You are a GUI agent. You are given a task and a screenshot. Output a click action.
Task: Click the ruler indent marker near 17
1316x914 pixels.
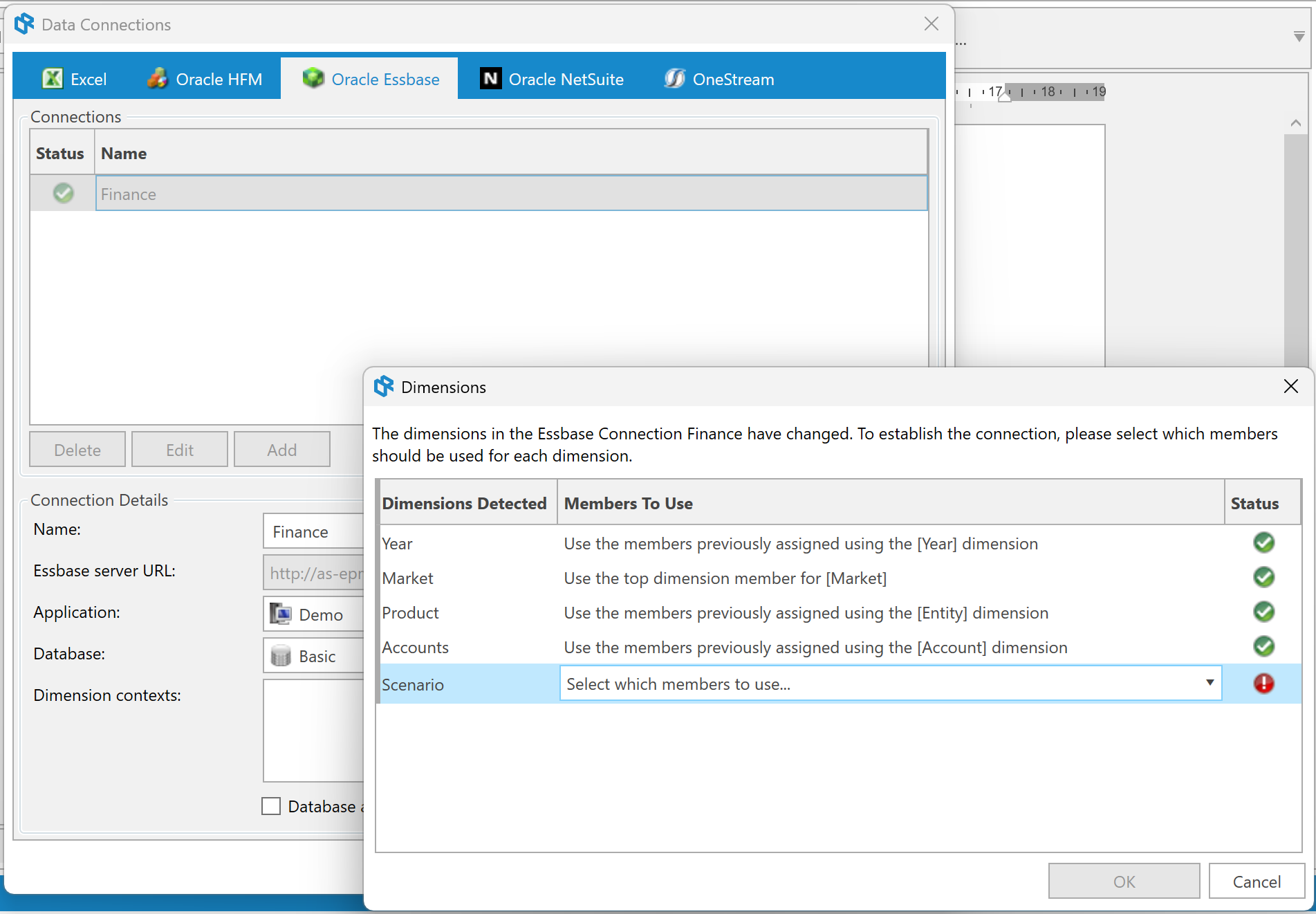point(1005,96)
